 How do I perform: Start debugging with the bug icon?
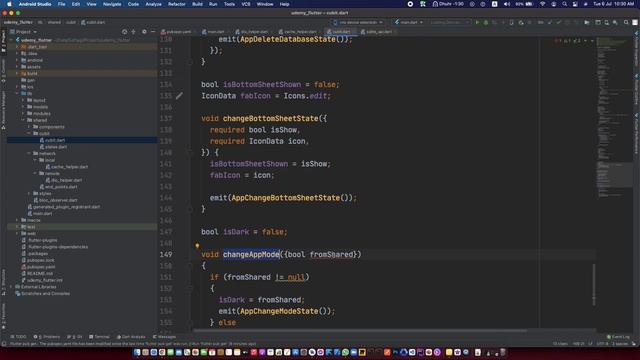[x=486, y=22]
